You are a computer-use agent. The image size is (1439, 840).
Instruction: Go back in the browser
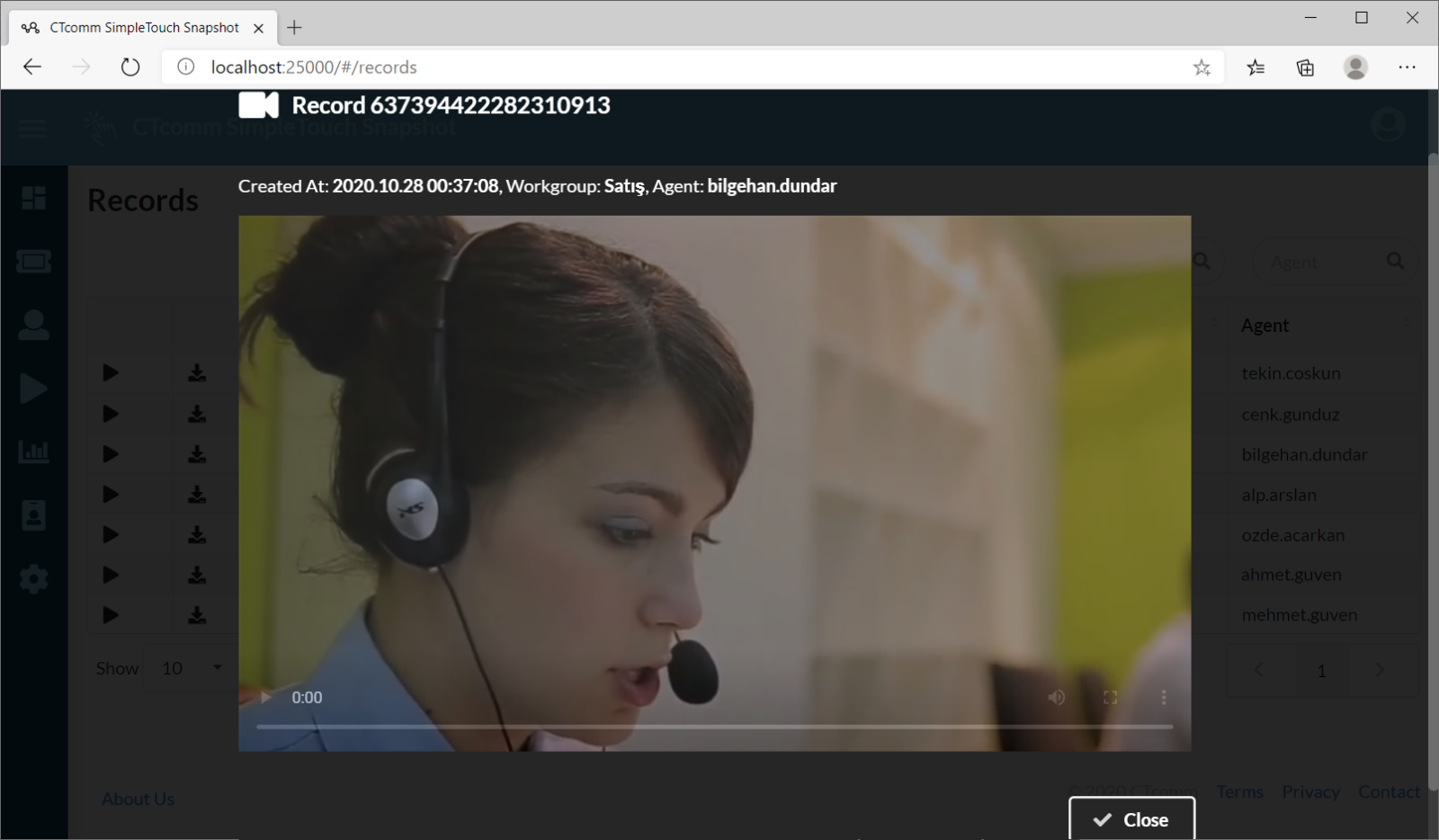click(32, 67)
